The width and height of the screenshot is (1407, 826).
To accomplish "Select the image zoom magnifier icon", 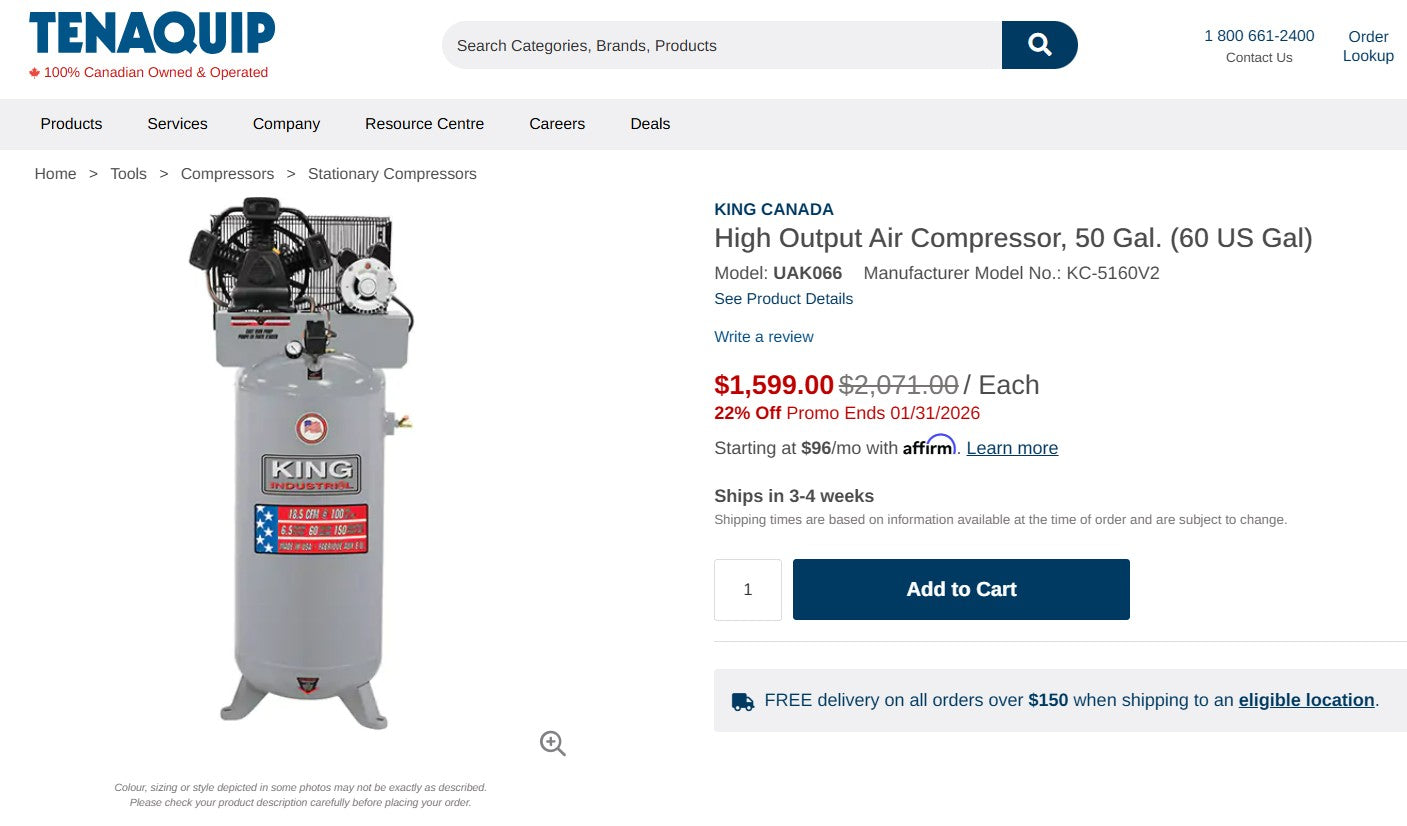I will pos(552,743).
